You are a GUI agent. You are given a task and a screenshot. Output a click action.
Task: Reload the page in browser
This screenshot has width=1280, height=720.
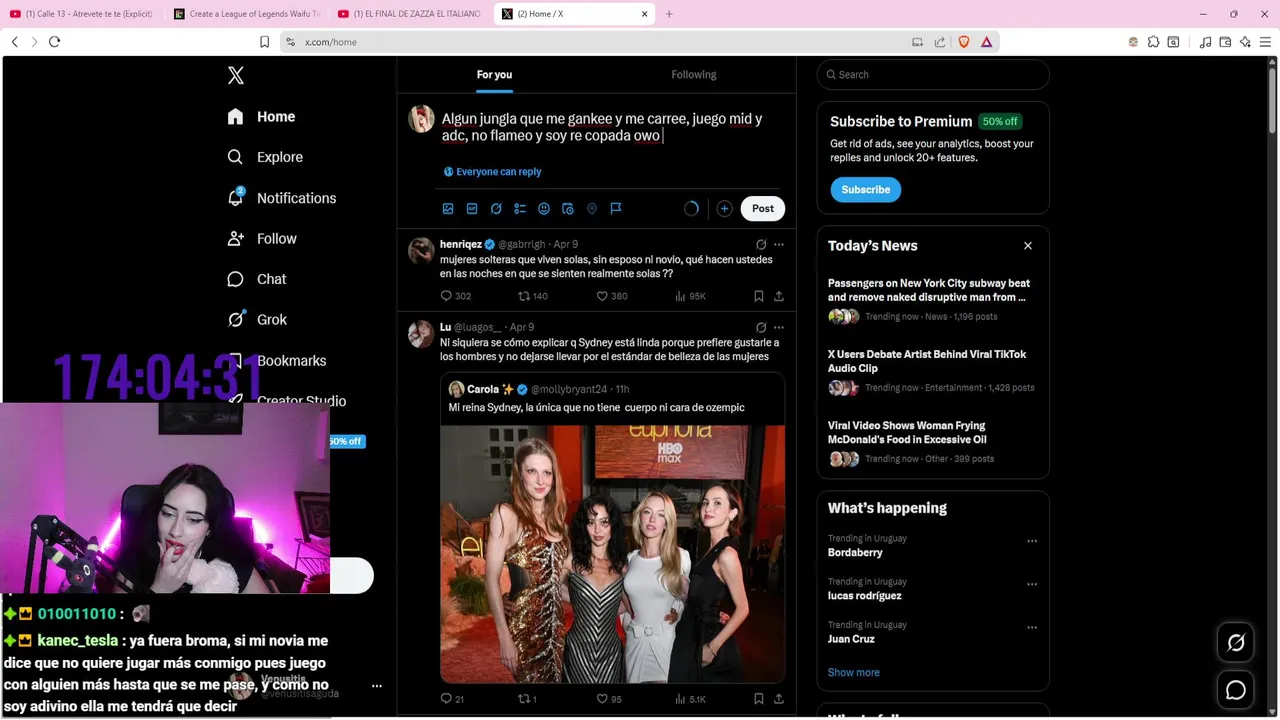[54, 42]
